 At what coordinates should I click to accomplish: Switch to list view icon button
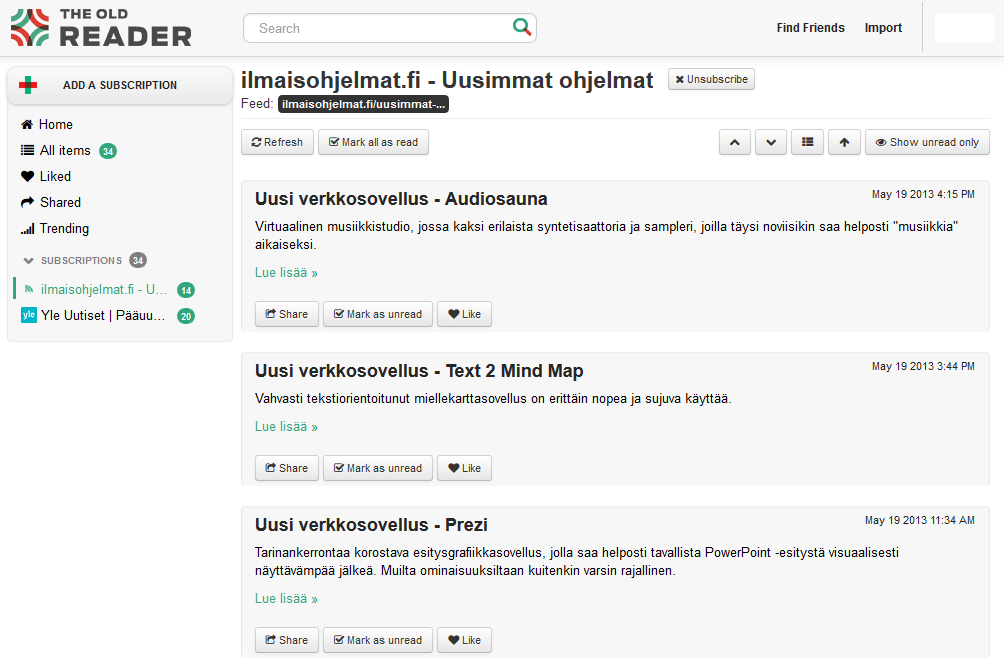[x=807, y=142]
